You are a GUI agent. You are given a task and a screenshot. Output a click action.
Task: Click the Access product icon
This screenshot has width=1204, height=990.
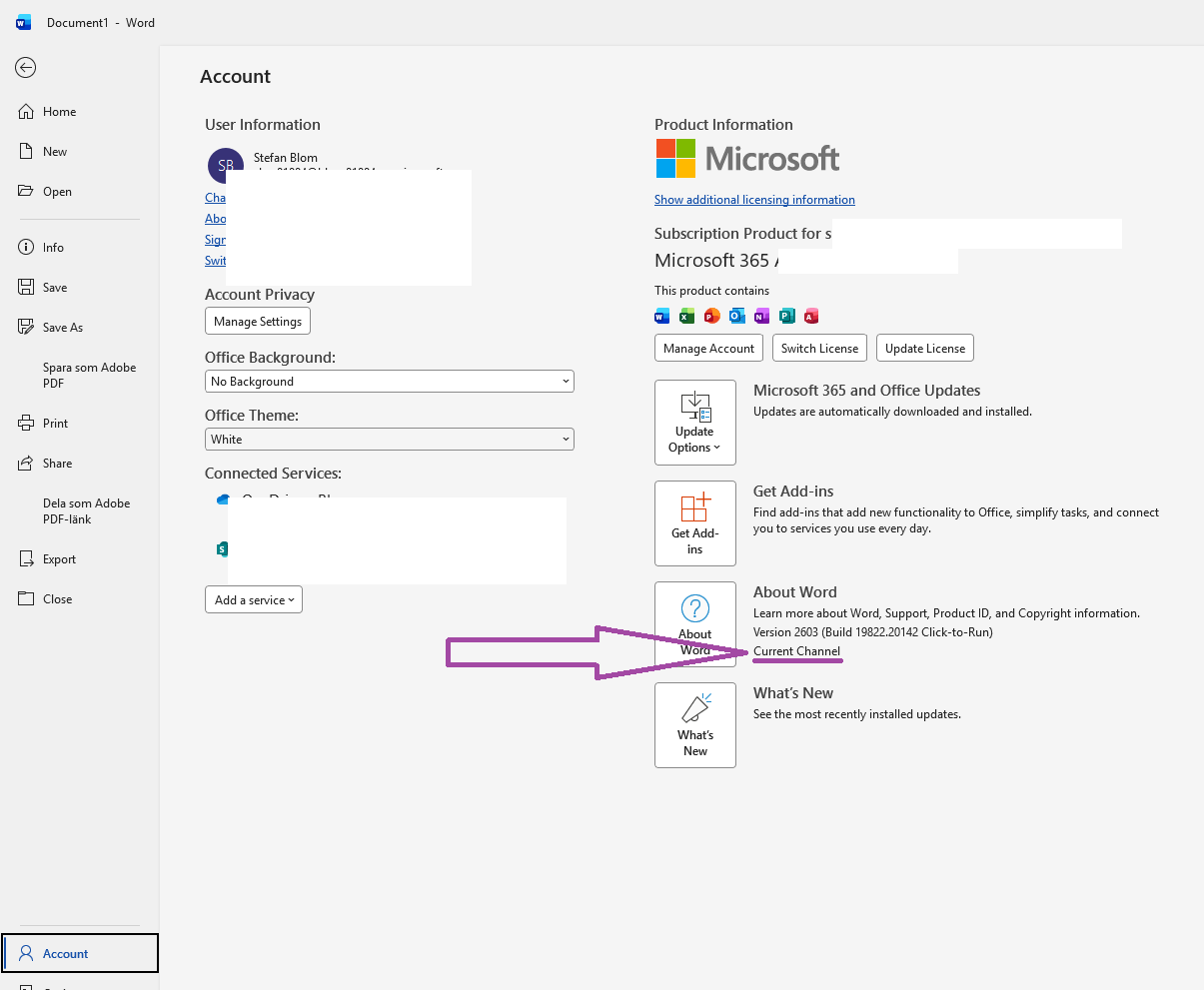coord(811,317)
